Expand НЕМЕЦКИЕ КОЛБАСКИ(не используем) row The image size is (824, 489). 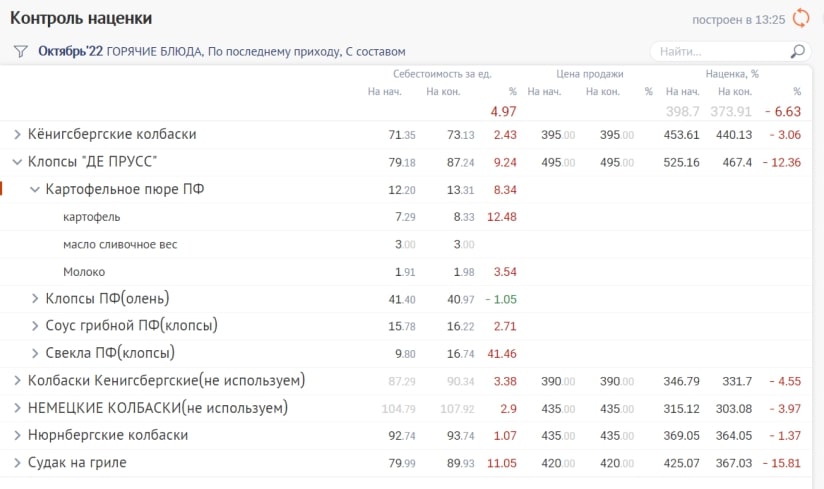(x=17, y=408)
